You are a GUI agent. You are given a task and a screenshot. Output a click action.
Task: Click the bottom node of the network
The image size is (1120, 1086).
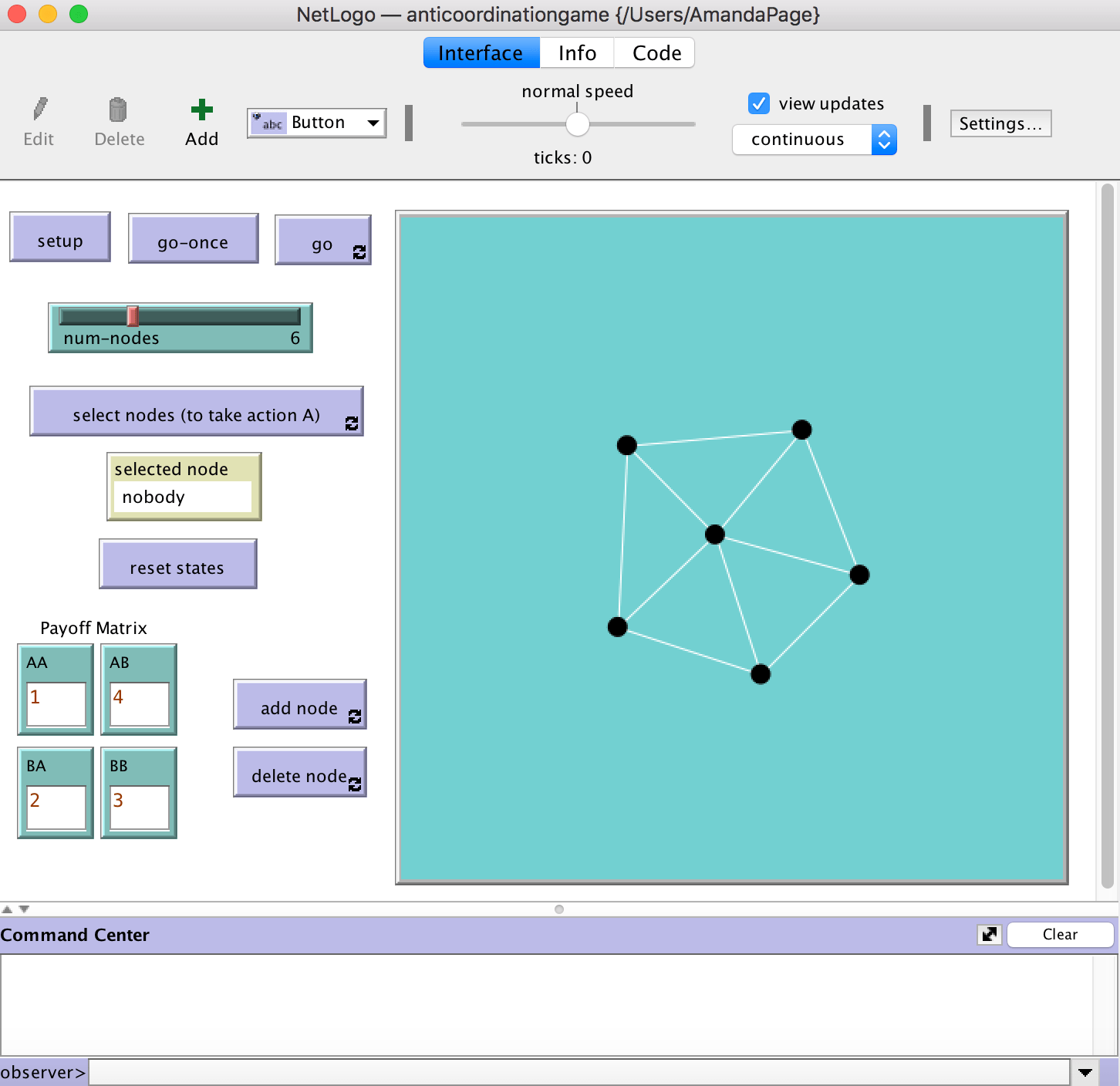[x=761, y=674]
